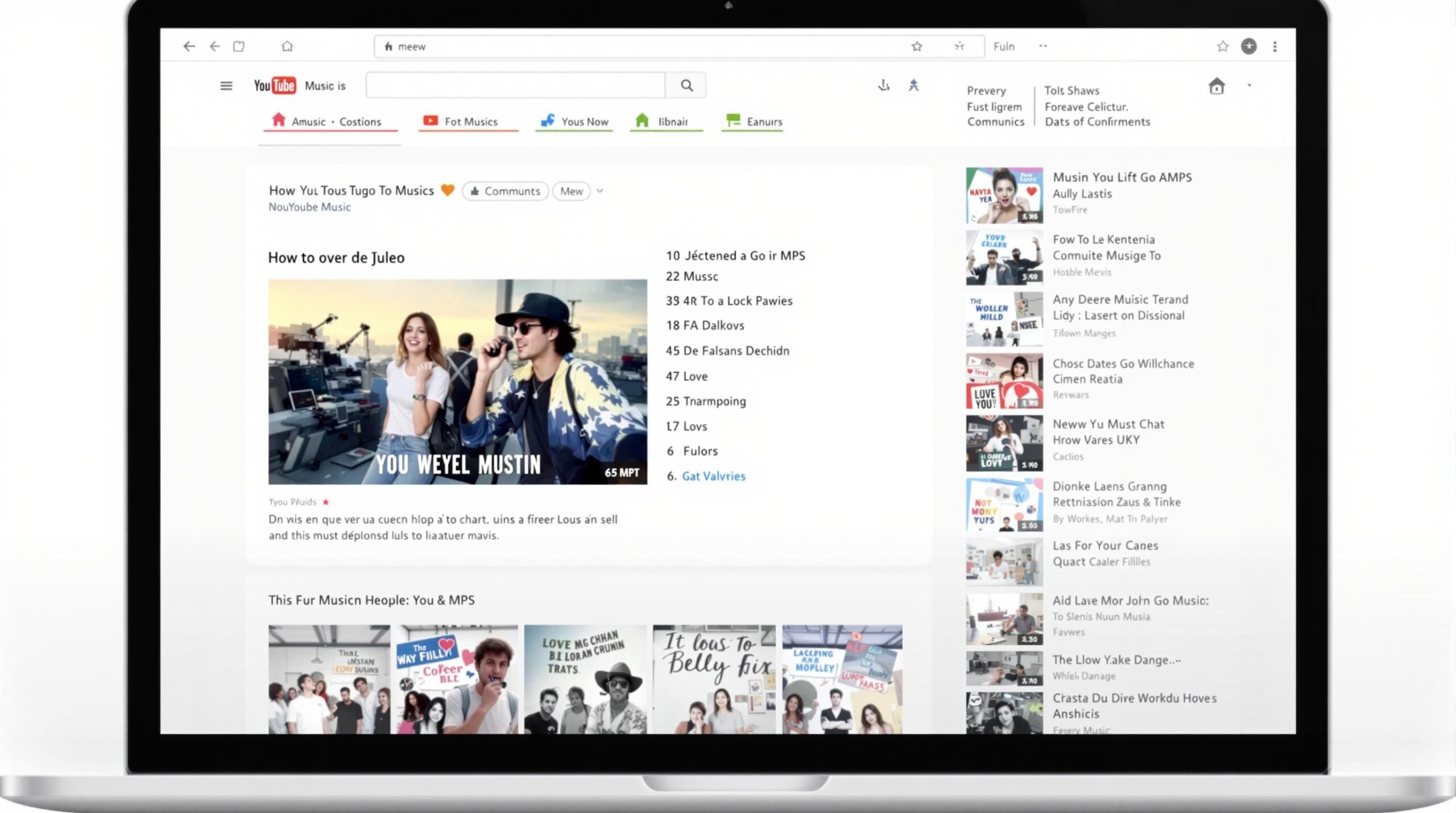The height and width of the screenshot is (813, 1456).
Task: Click the download icon in header
Action: click(x=883, y=85)
